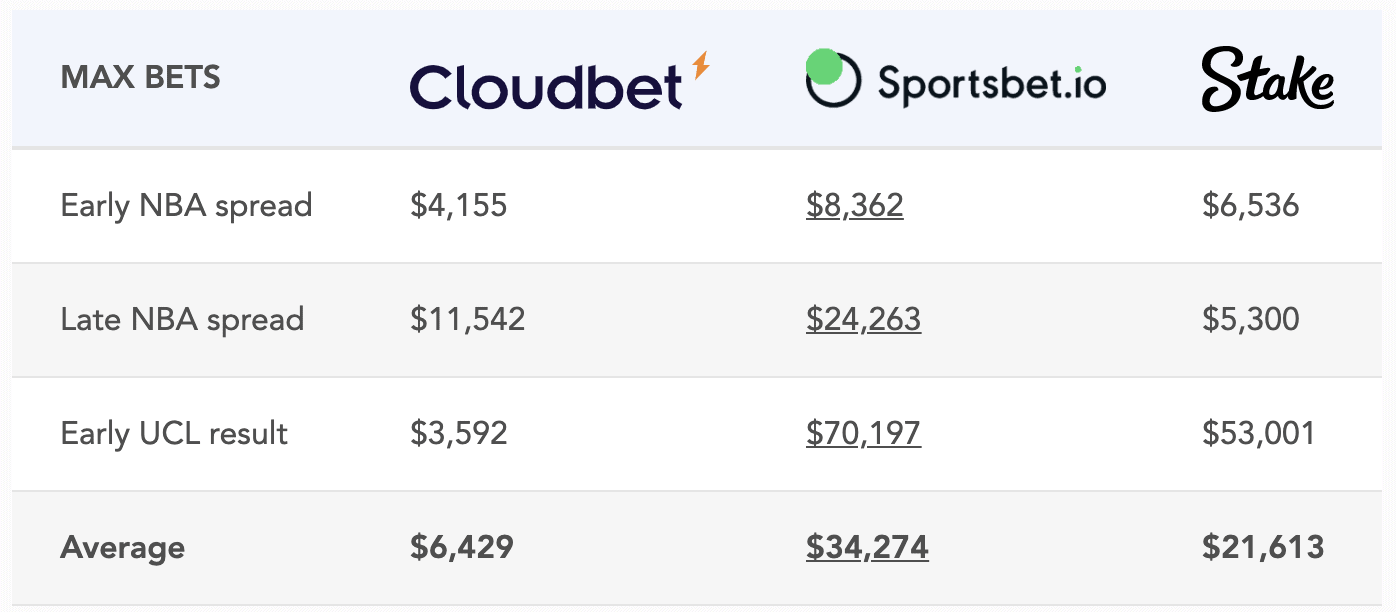Click the Stake logo
The height and width of the screenshot is (612, 1396).
click(x=1268, y=81)
